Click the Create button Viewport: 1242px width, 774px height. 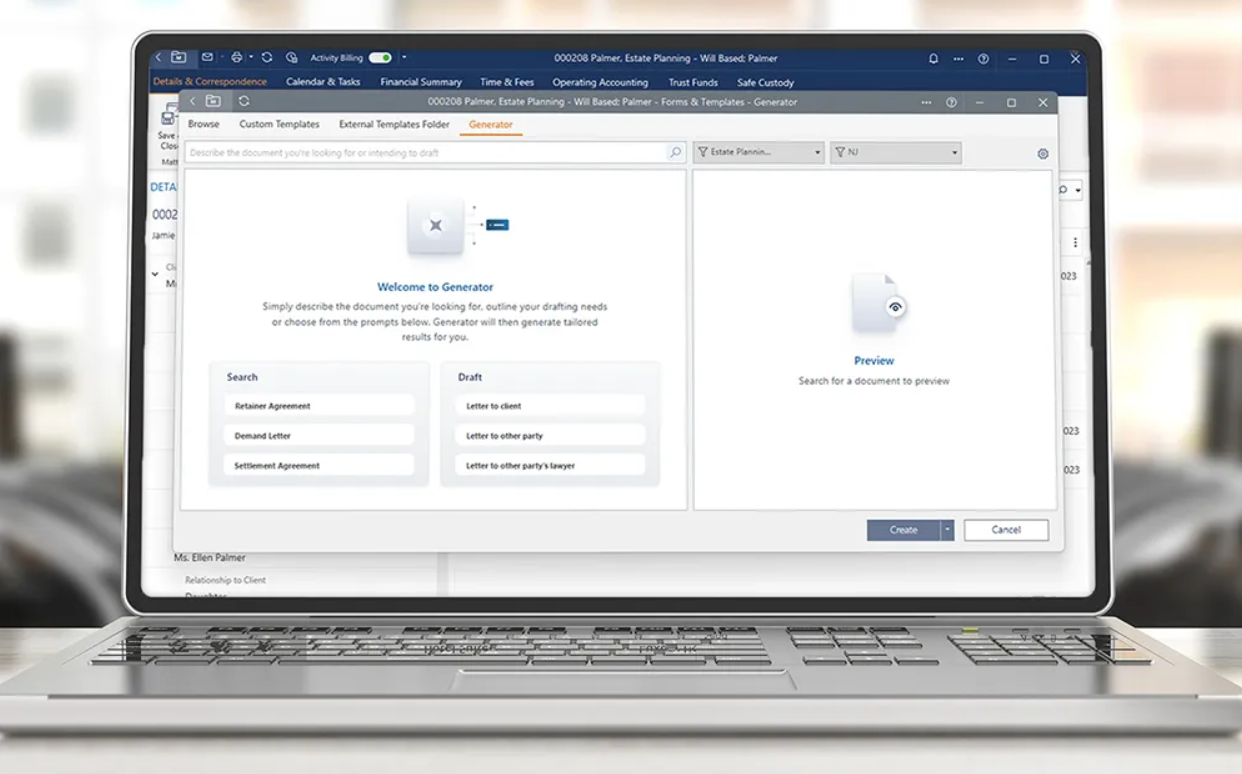903,530
